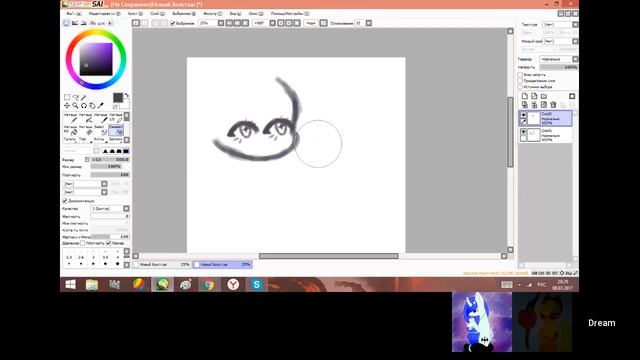Open the Холст canvas menu

point(135,14)
